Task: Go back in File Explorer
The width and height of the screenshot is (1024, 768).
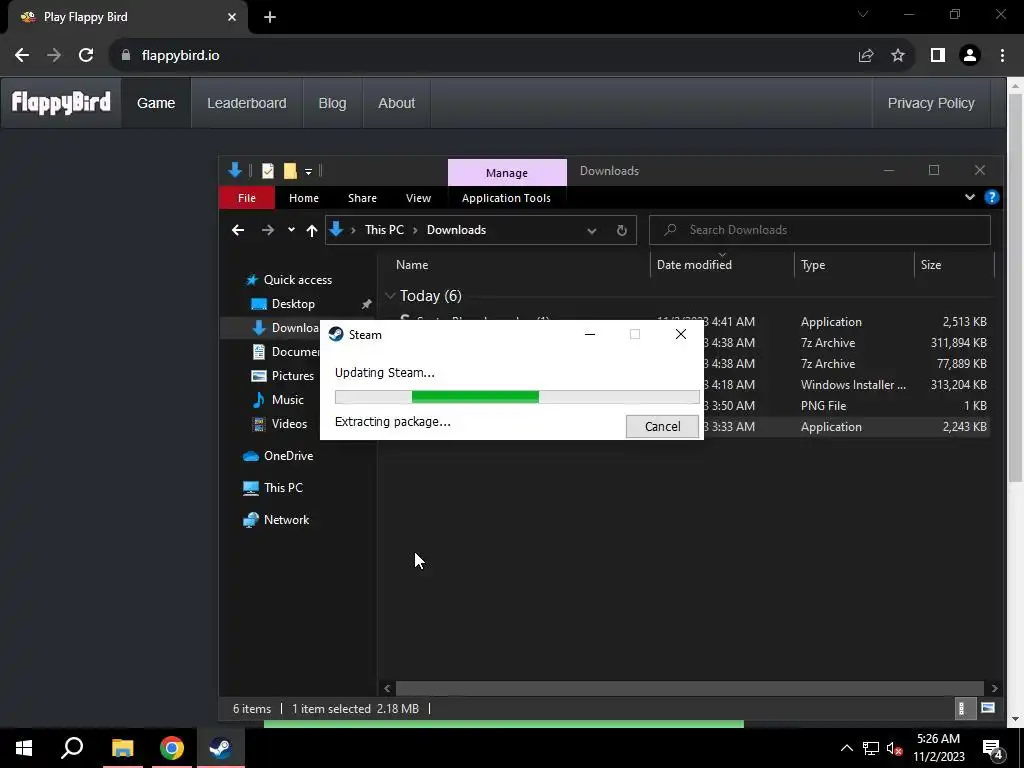Action: click(238, 230)
